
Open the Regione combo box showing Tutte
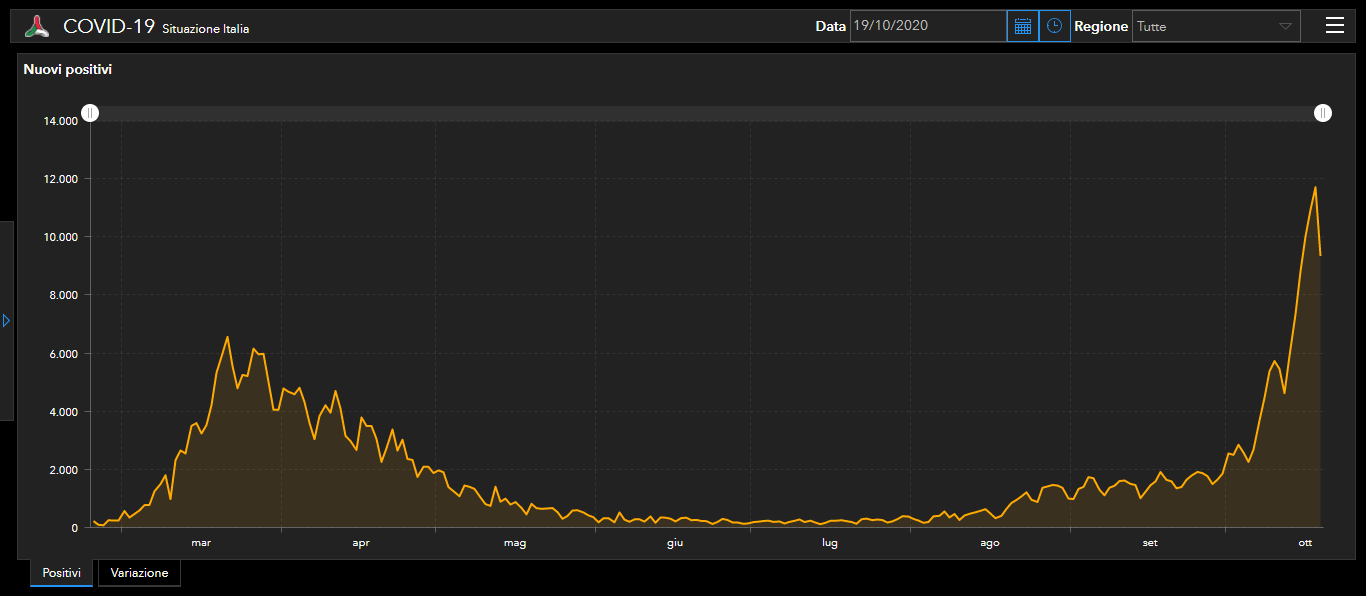click(1216, 27)
